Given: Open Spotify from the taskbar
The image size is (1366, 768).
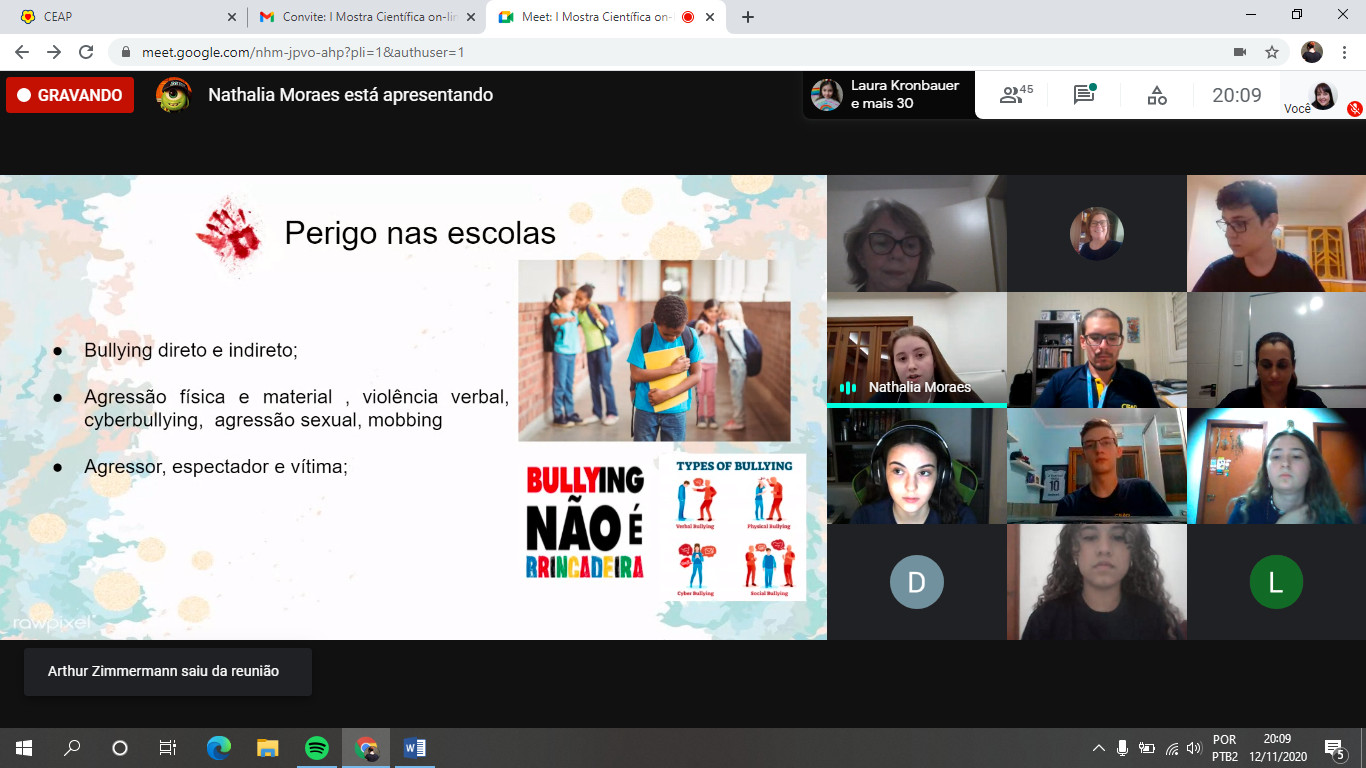Looking at the screenshot, I should pyautogui.click(x=317, y=748).
